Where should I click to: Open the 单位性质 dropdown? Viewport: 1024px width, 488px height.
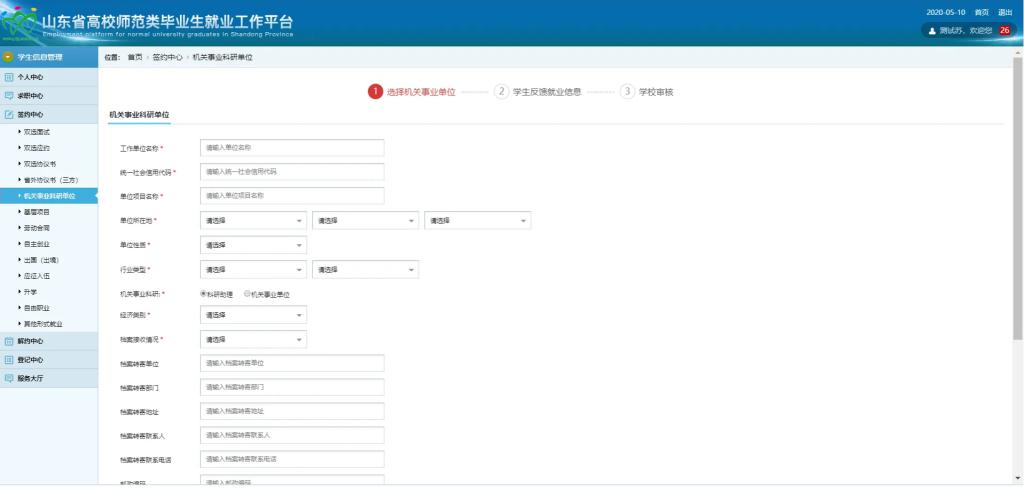point(253,245)
